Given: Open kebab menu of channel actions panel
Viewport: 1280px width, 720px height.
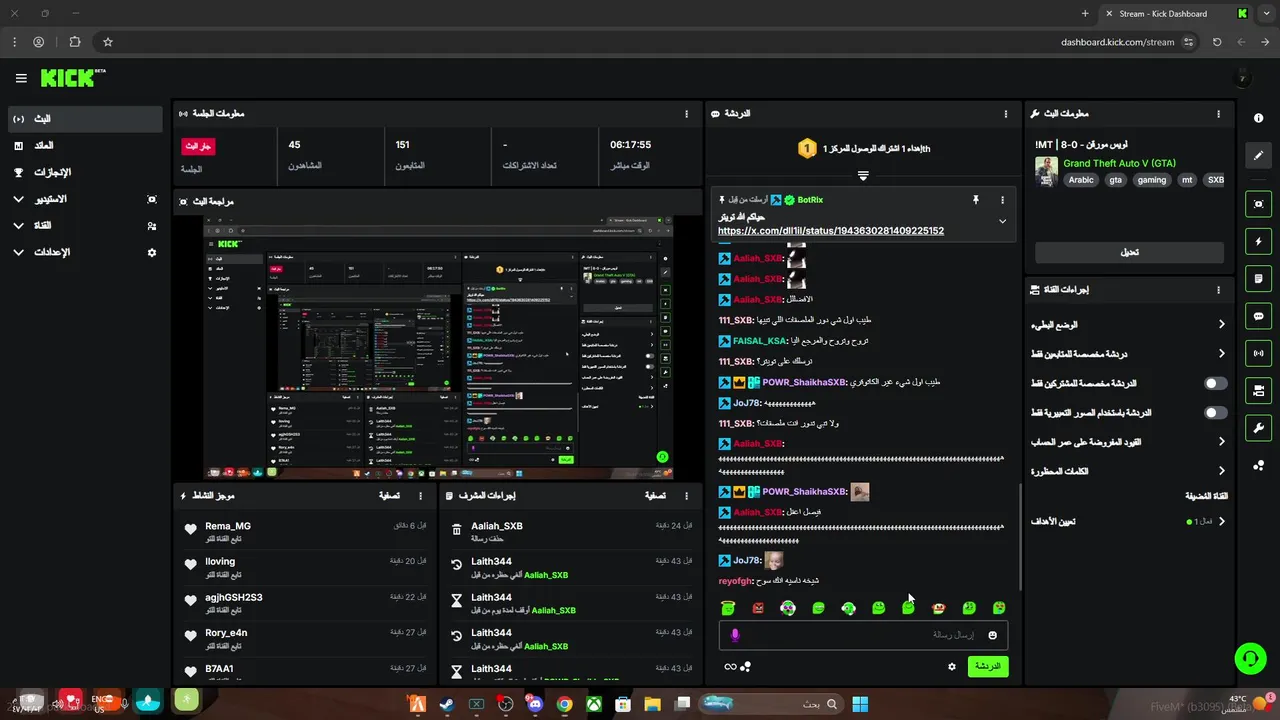Looking at the screenshot, I should (x=1218, y=290).
